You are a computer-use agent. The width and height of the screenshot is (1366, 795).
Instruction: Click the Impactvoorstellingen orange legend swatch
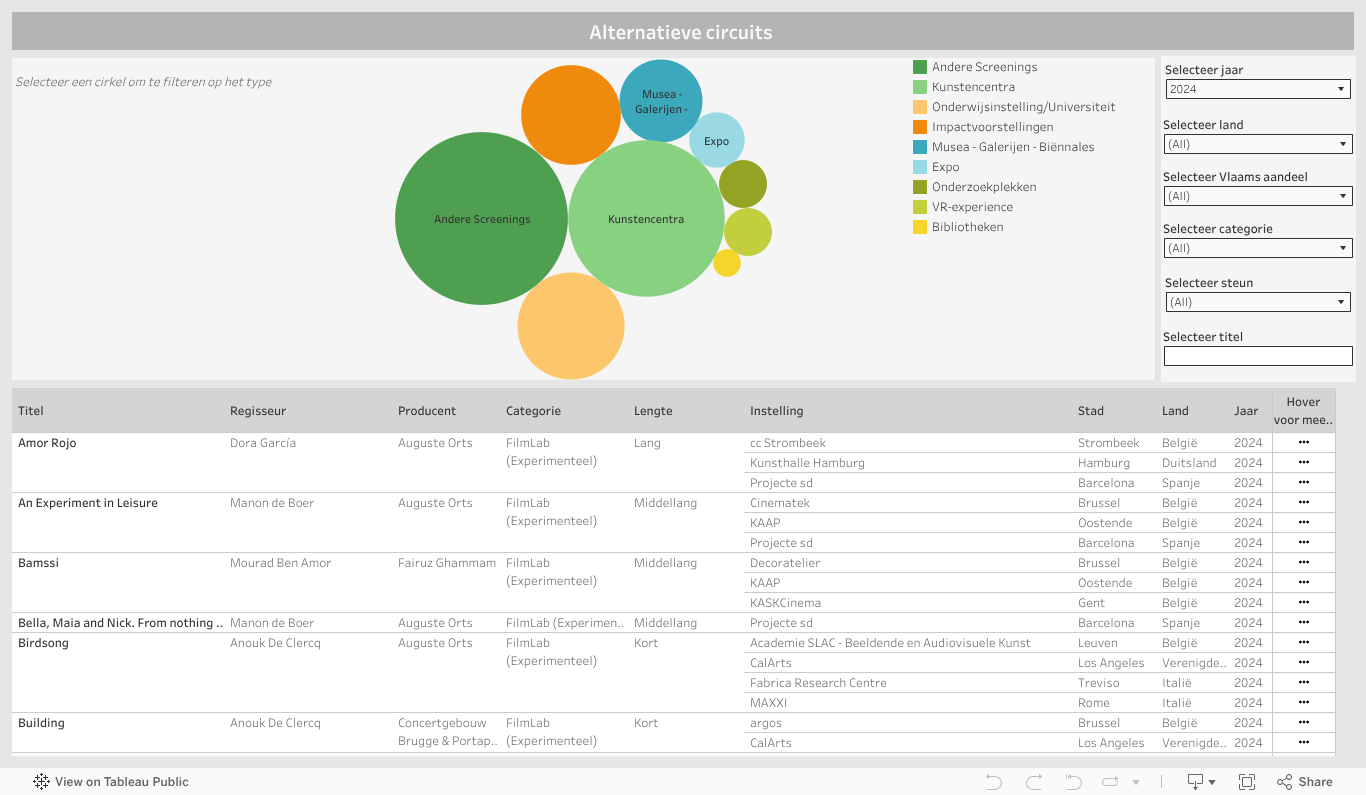(x=920, y=127)
